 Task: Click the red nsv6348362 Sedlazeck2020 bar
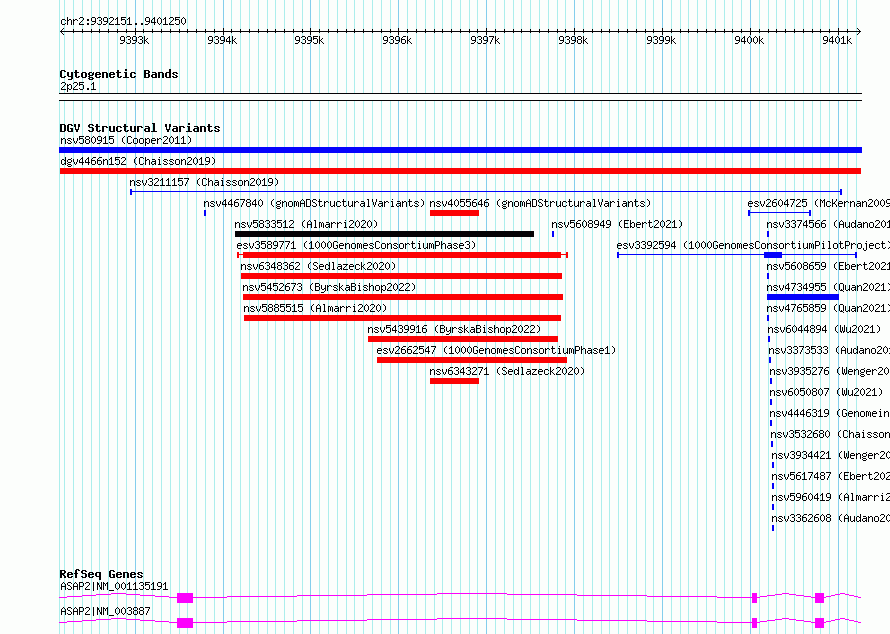[401, 276]
